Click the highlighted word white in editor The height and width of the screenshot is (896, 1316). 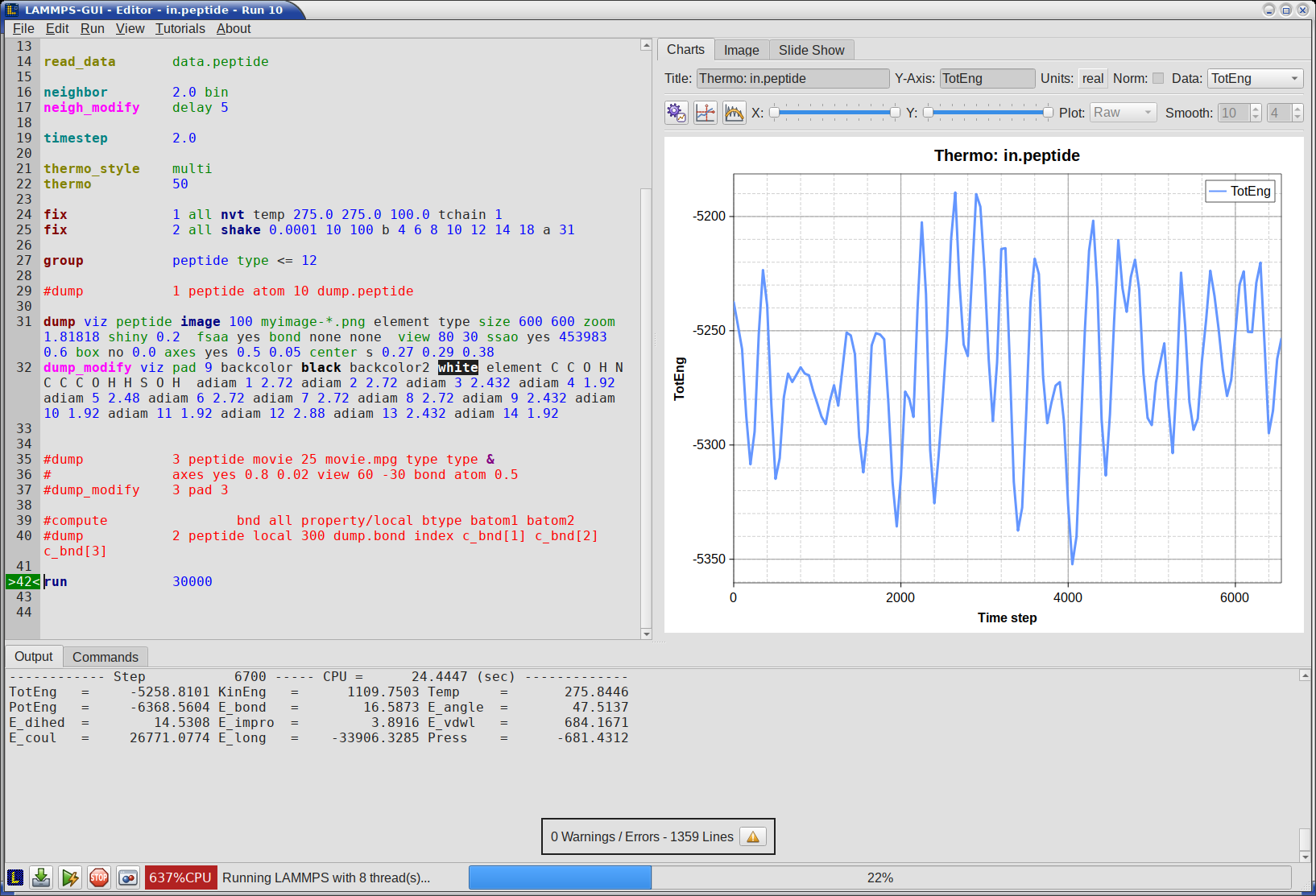tap(458, 367)
